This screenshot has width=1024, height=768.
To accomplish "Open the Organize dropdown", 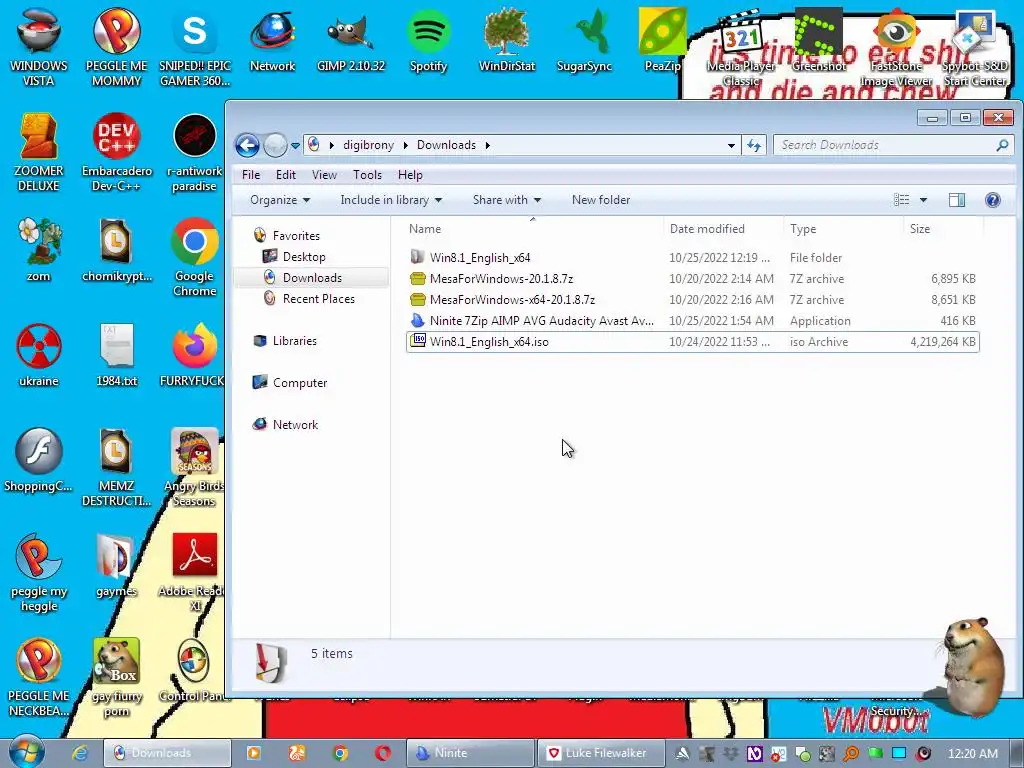I will pos(280,200).
